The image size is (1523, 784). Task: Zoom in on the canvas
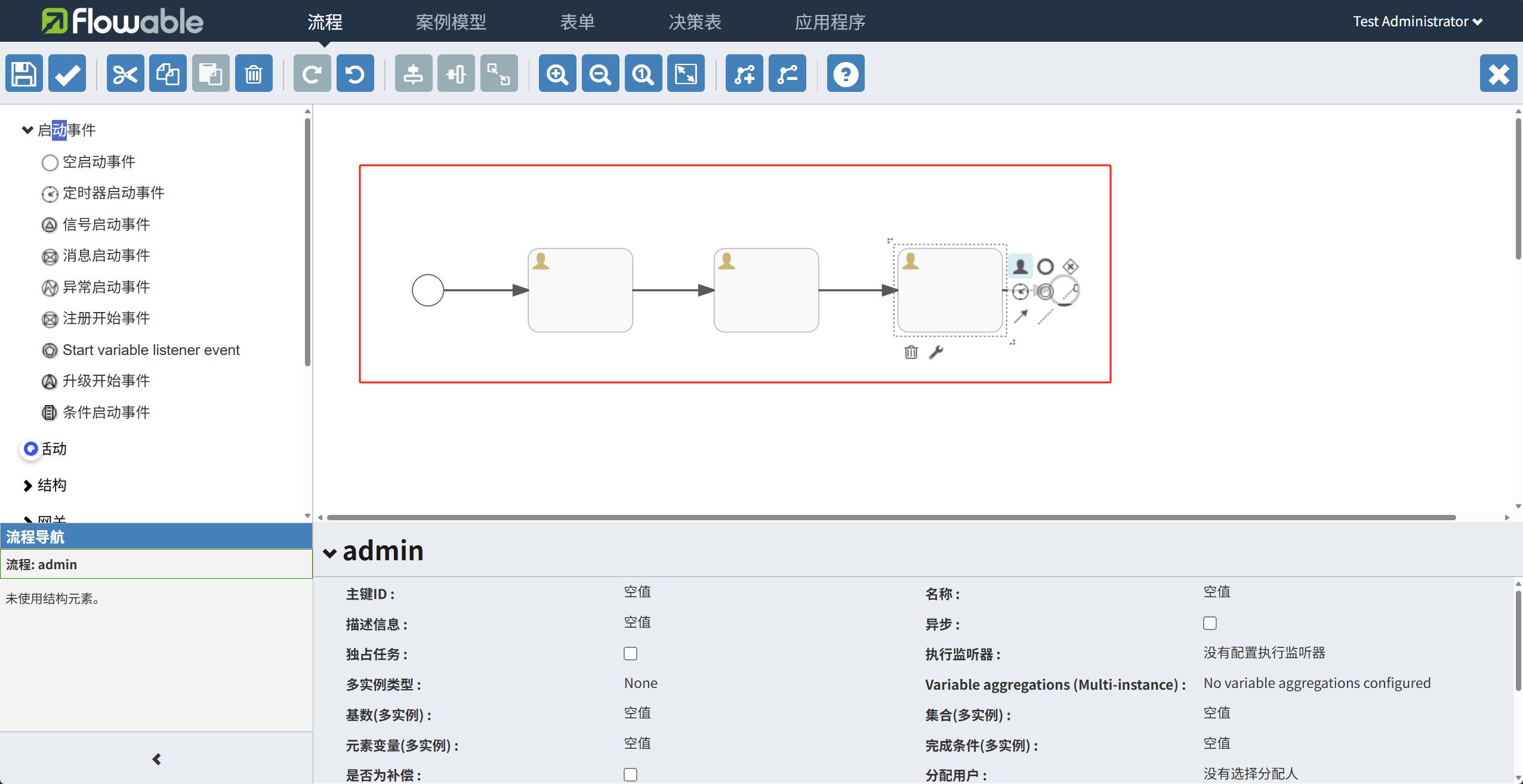(x=557, y=73)
